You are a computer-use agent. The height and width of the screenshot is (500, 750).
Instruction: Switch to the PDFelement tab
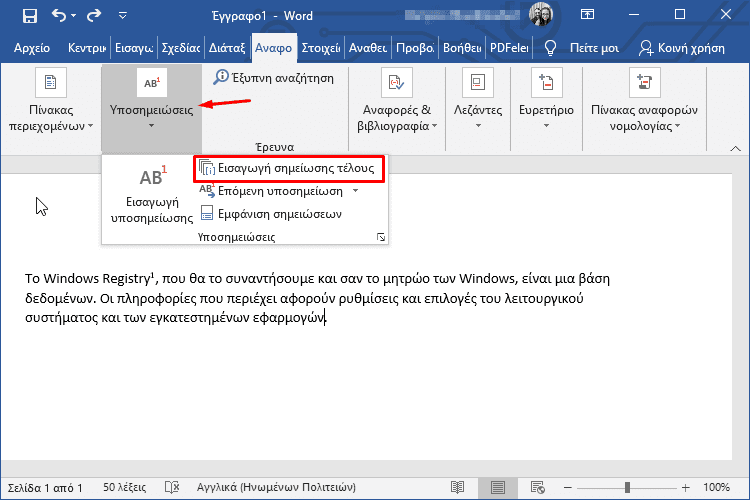click(509, 48)
